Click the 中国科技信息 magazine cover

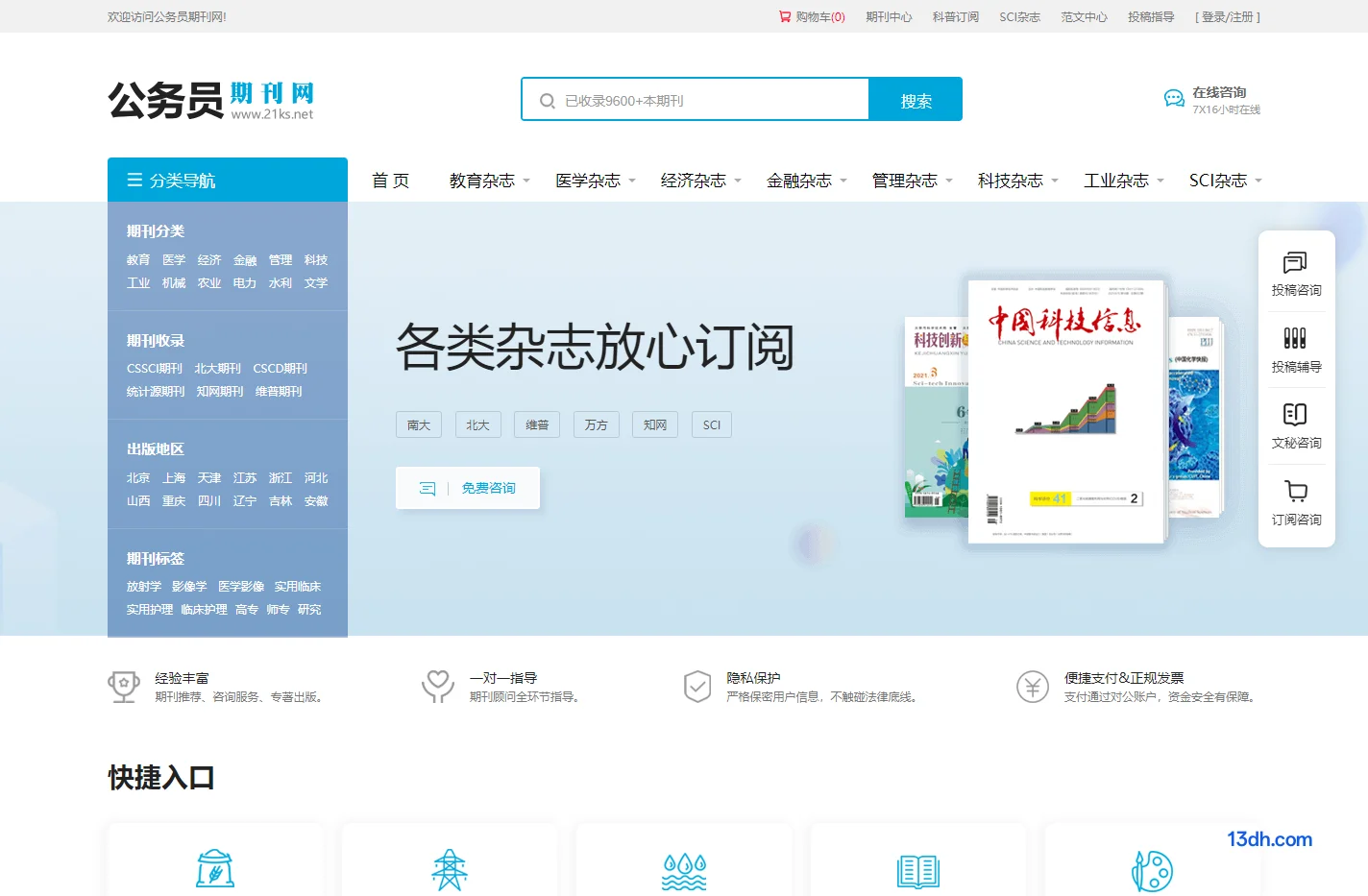tap(1066, 412)
